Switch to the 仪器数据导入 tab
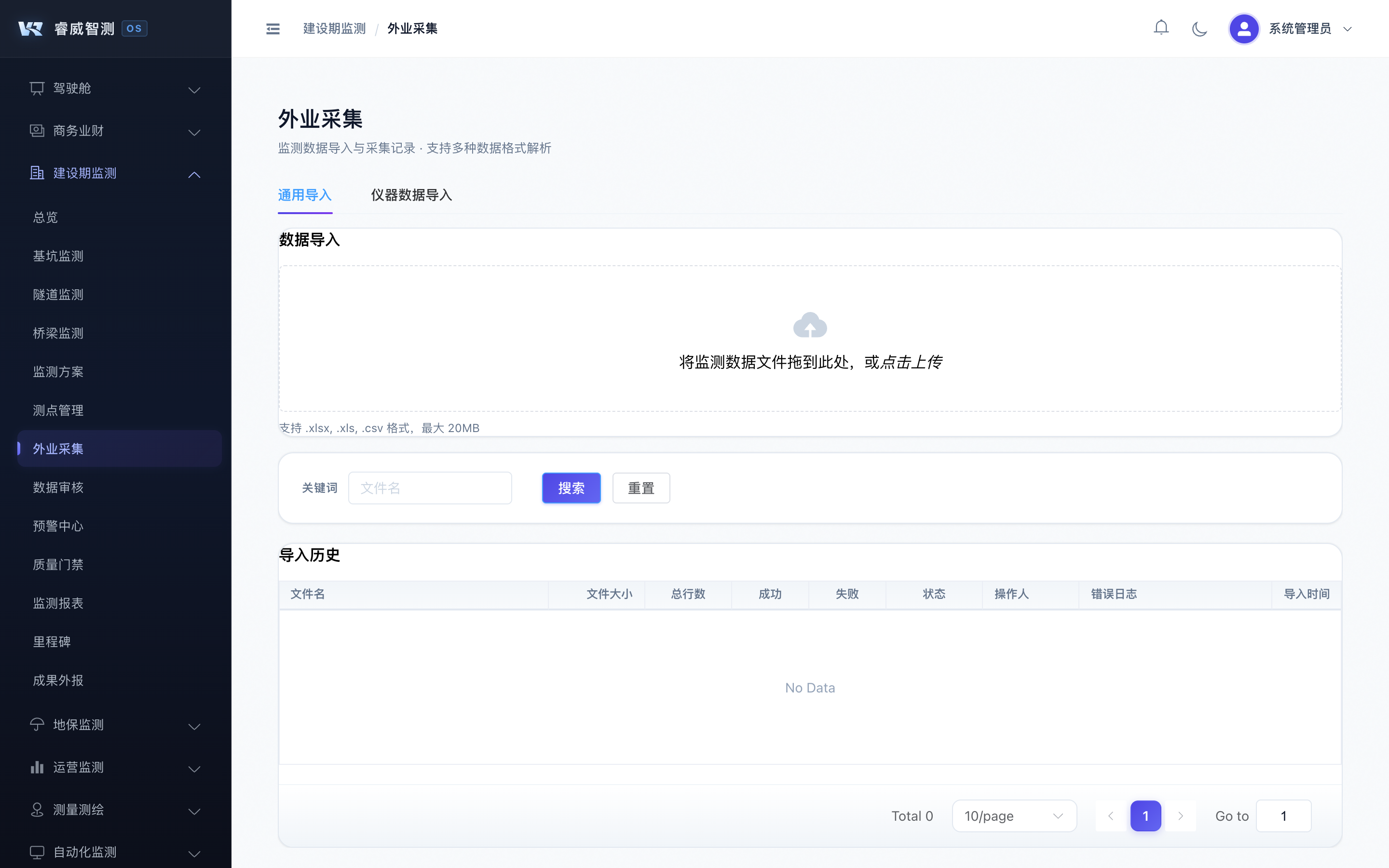This screenshot has width=1389, height=868. [411, 195]
